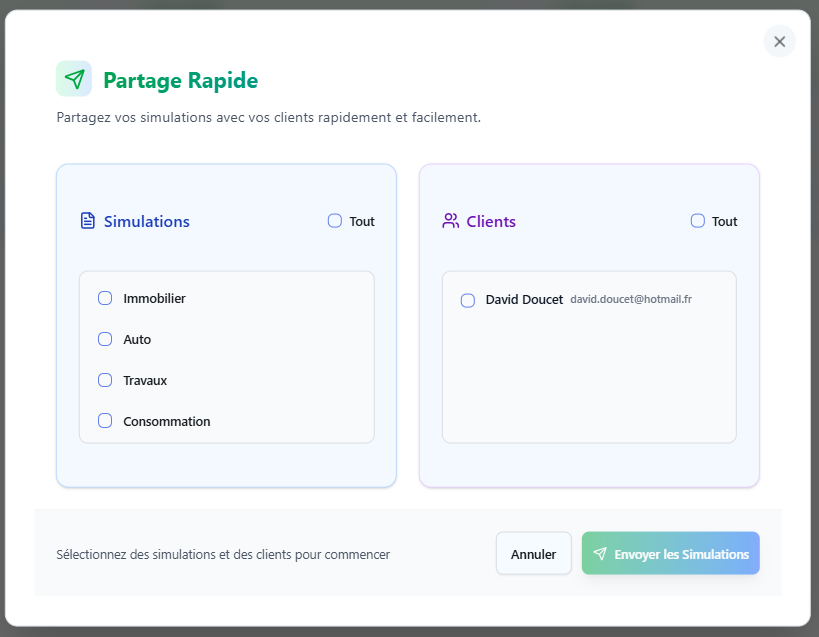Close the Partage Rapide dialog with the X
The height and width of the screenshot is (637, 819).
tap(779, 41)
